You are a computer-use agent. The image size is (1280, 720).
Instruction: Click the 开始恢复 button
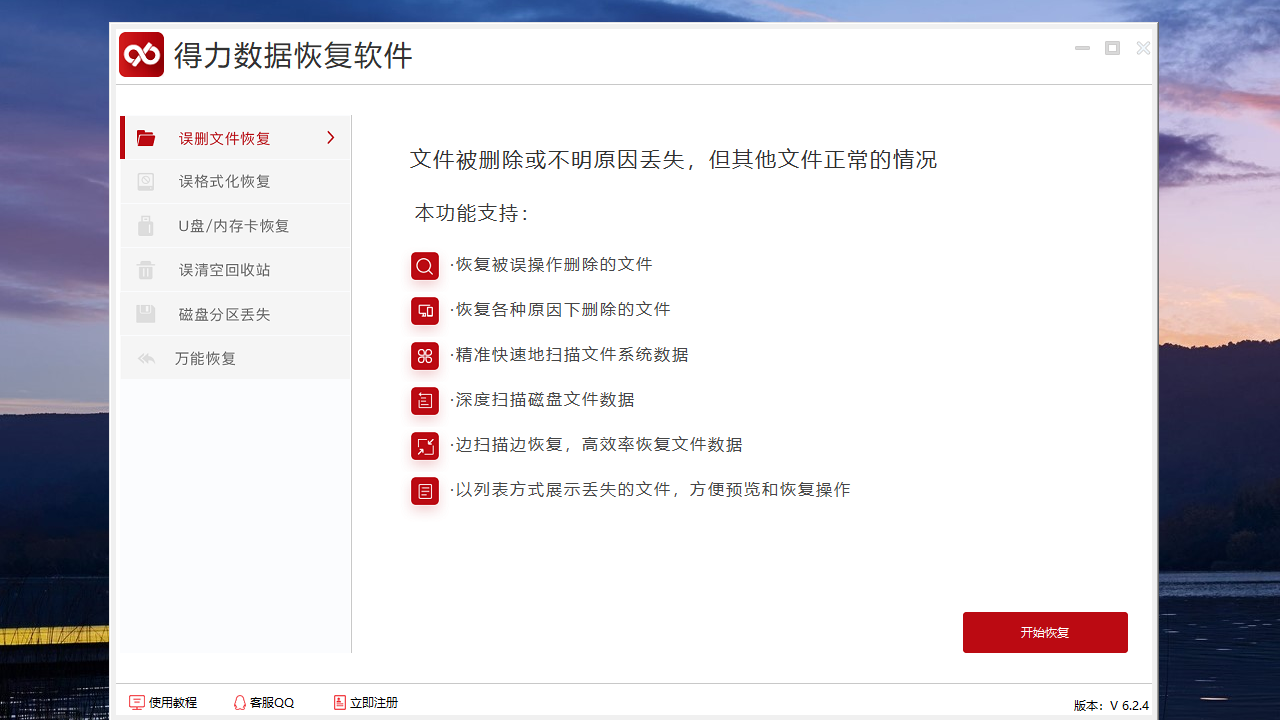(x=1045, y=632)
